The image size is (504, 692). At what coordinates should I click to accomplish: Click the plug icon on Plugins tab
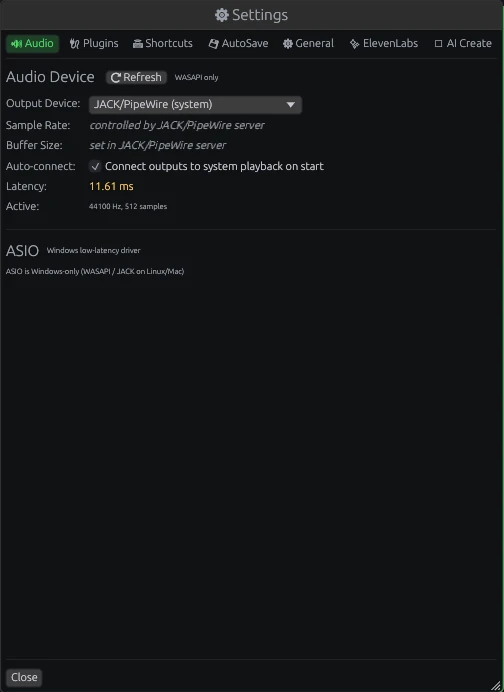point(74,44)
